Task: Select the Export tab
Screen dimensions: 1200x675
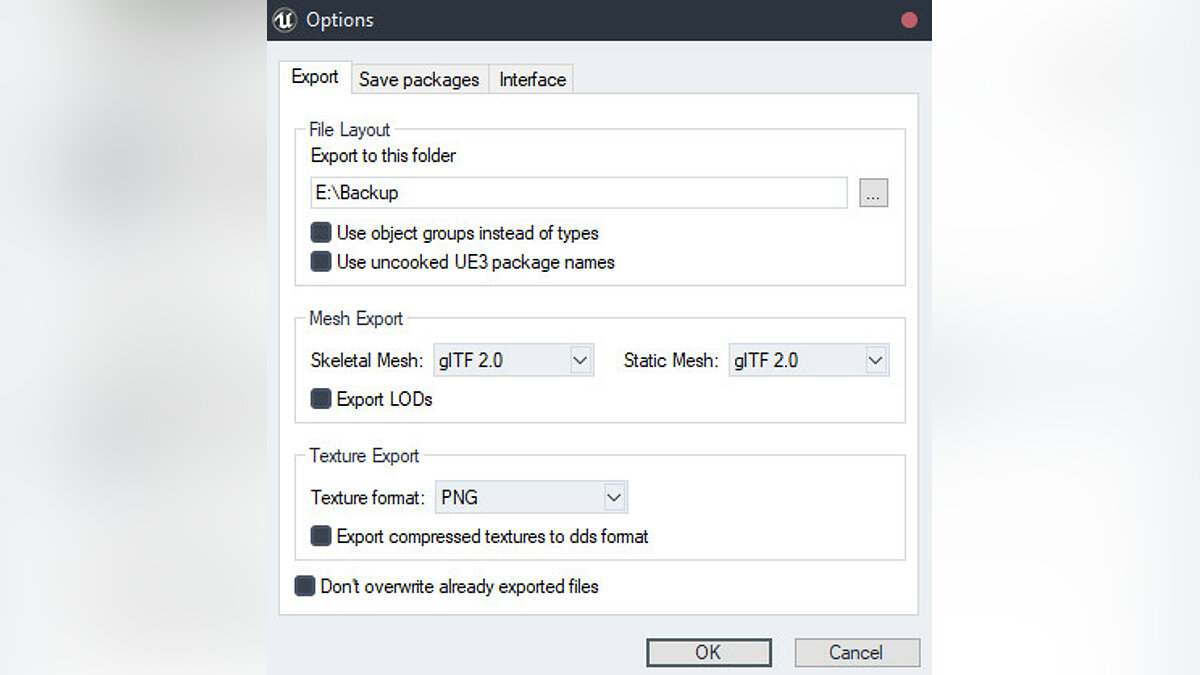Action: [315, 77]
